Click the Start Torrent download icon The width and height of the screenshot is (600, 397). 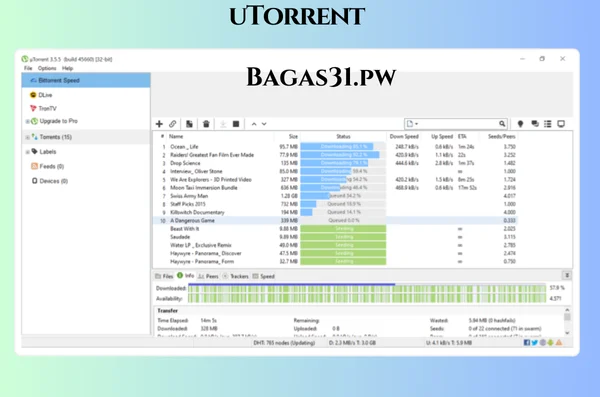point(223,124)
